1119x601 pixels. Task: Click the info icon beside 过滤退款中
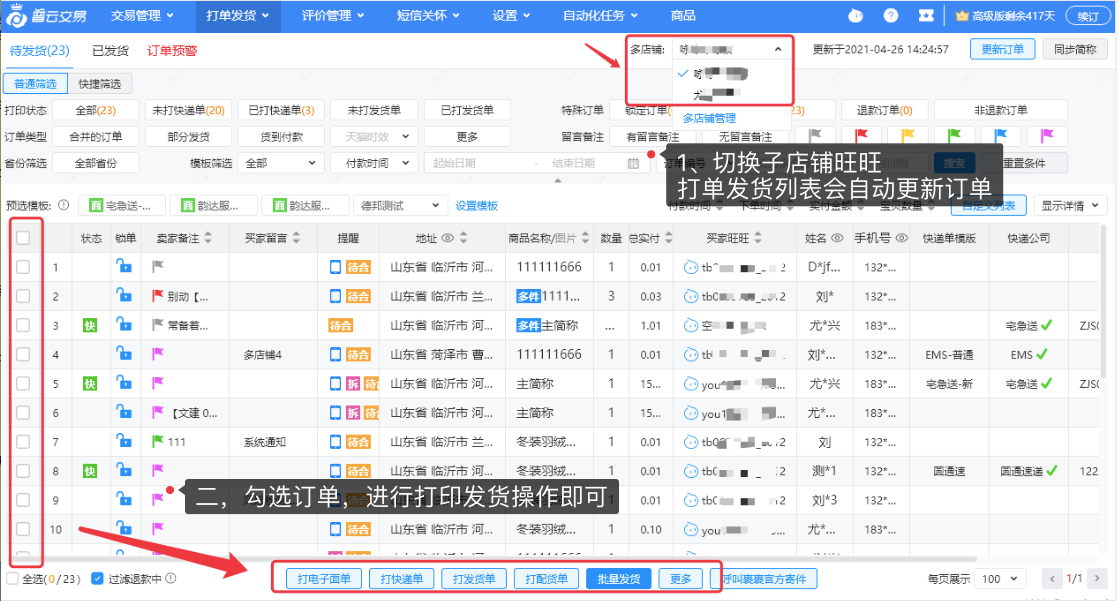[x=171, y=578]
